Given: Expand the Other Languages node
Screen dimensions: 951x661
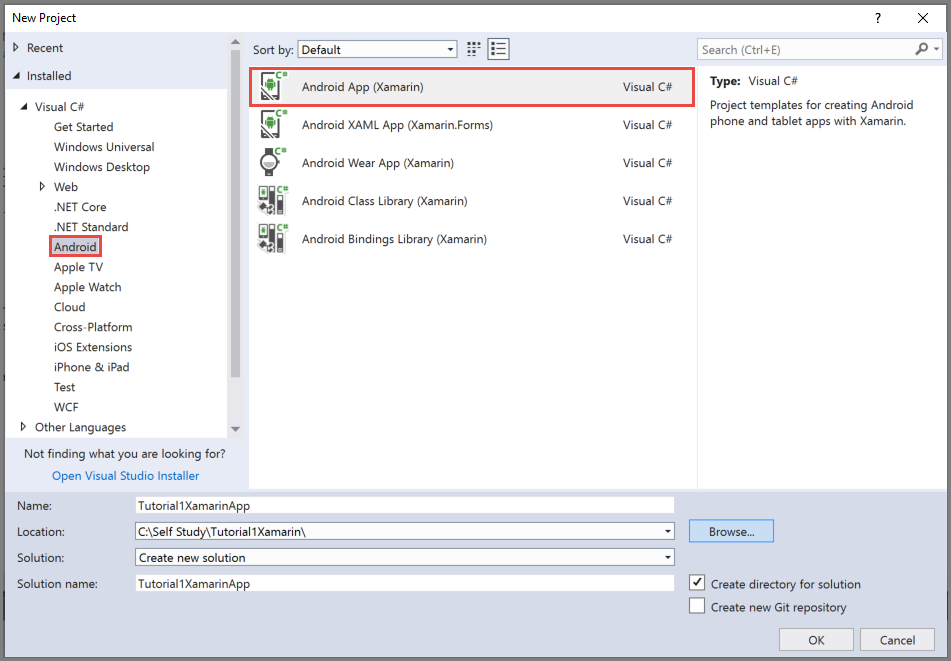Looking at the screenshot, I should click(x=23, y=427).
